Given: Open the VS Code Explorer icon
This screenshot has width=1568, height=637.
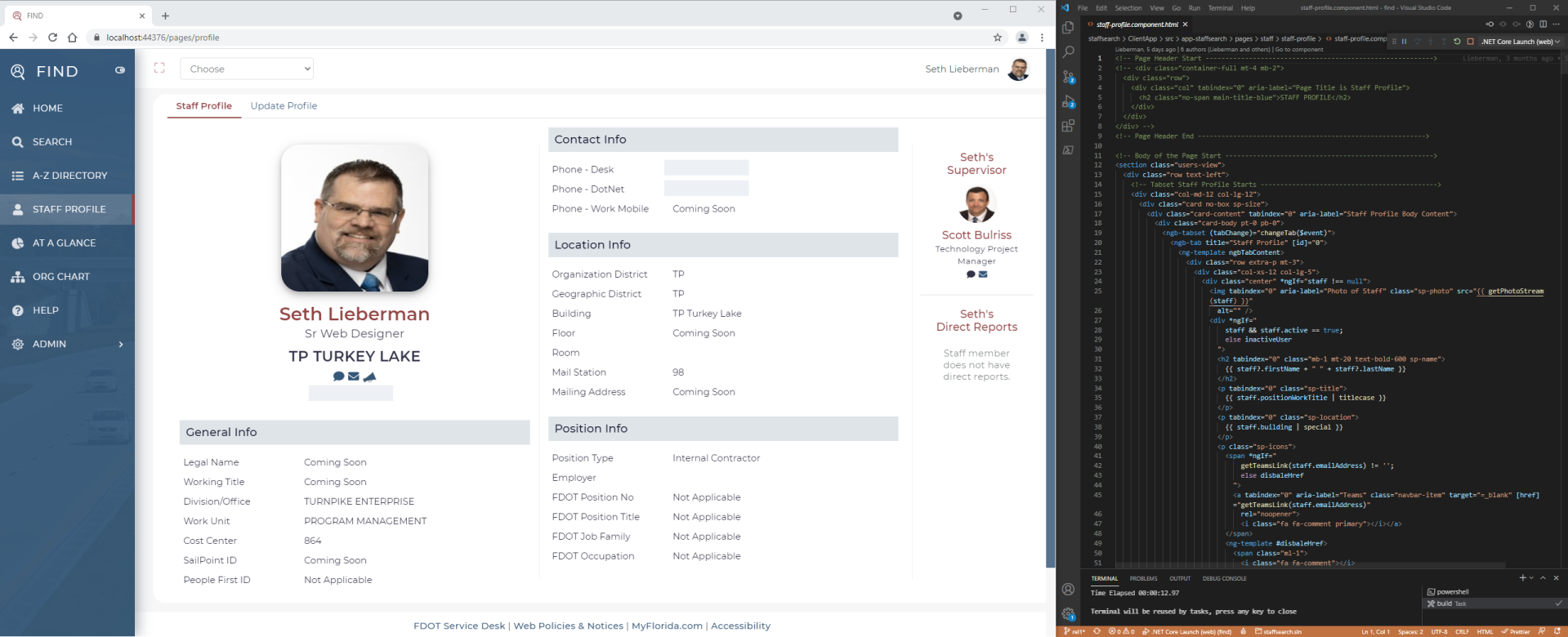Looking at the screenshot, I should pos(1068,28).
